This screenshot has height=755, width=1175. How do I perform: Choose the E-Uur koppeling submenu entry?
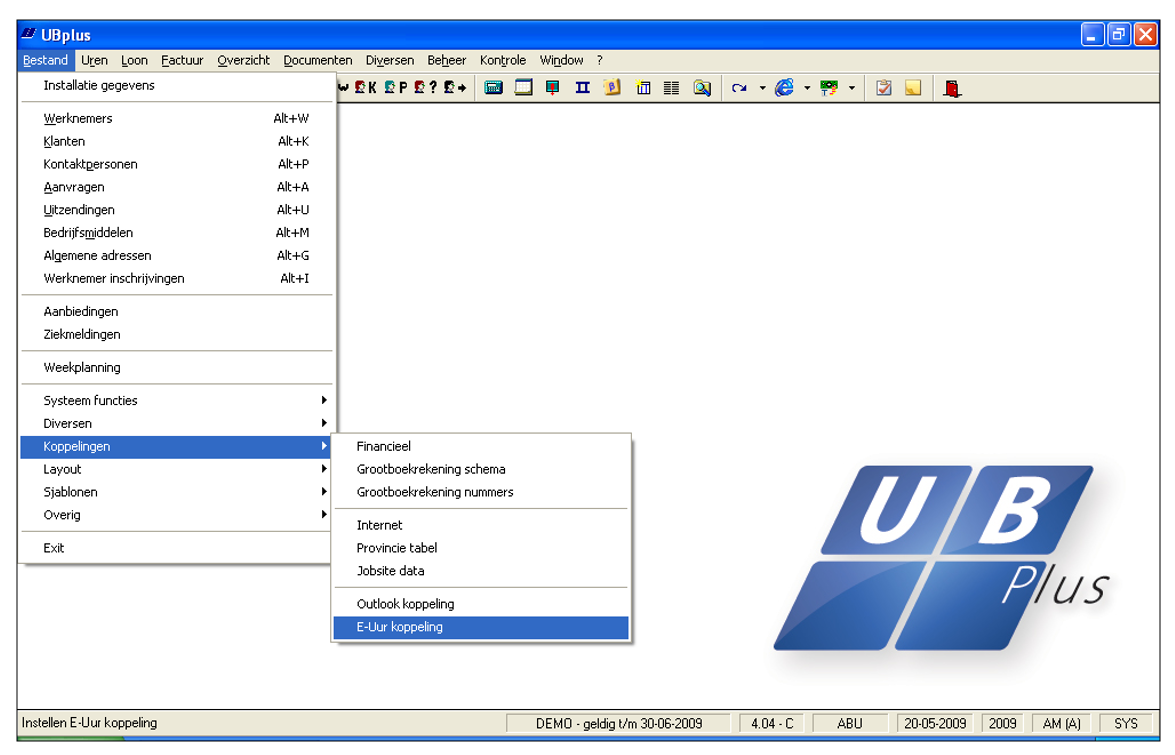[x=481, y=627]
